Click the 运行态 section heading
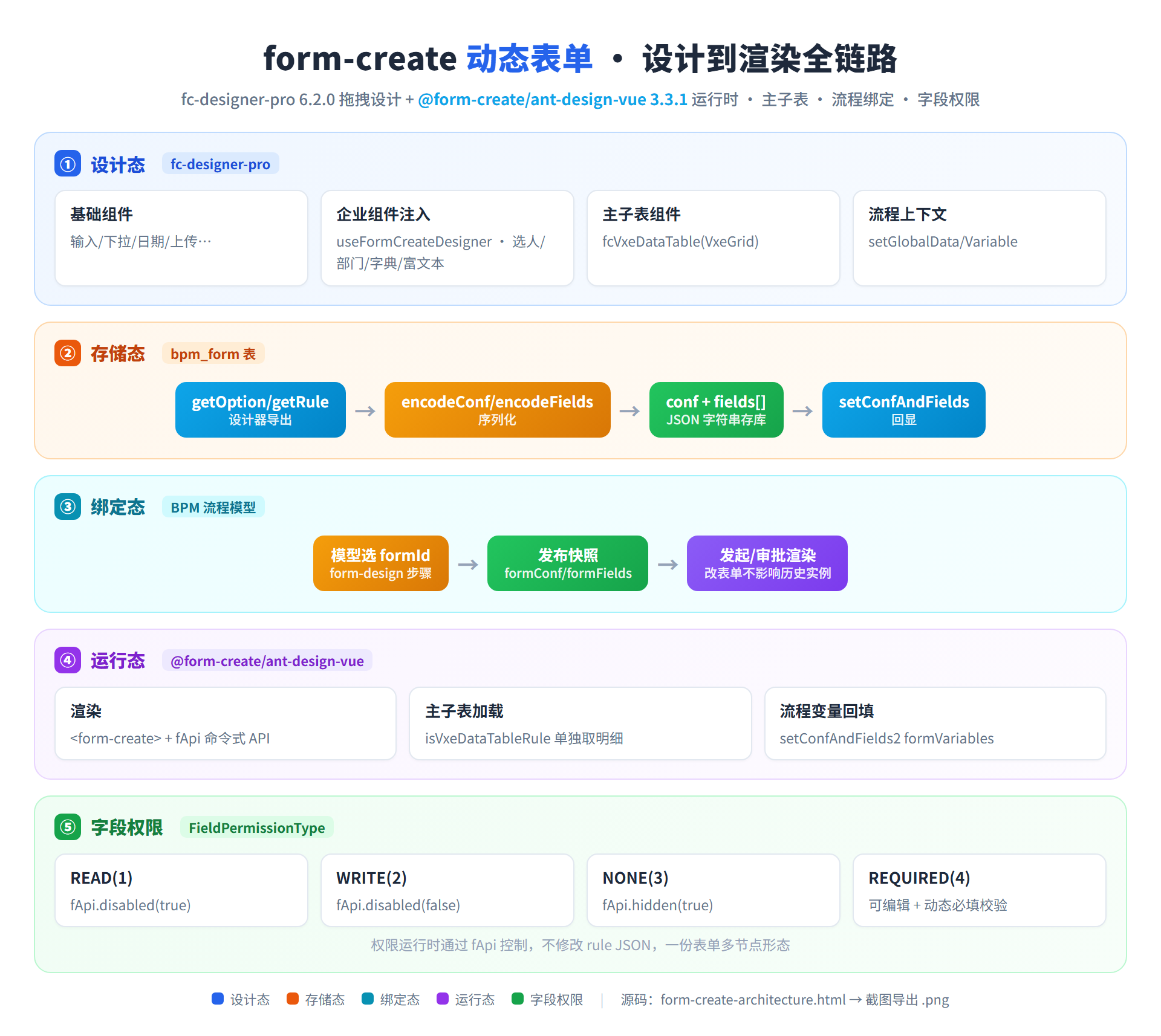Viewport: 1161px width, 1036px height. point(118,661)
